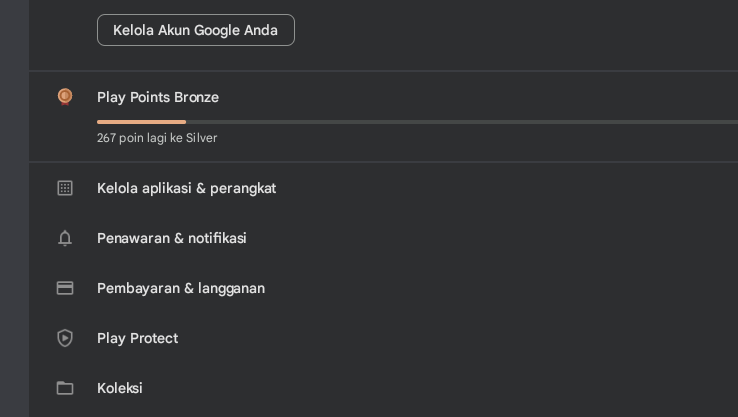738x417 pixels.
Task: Go to Pembayaran & langganan
Action: [x=180, y=288]
